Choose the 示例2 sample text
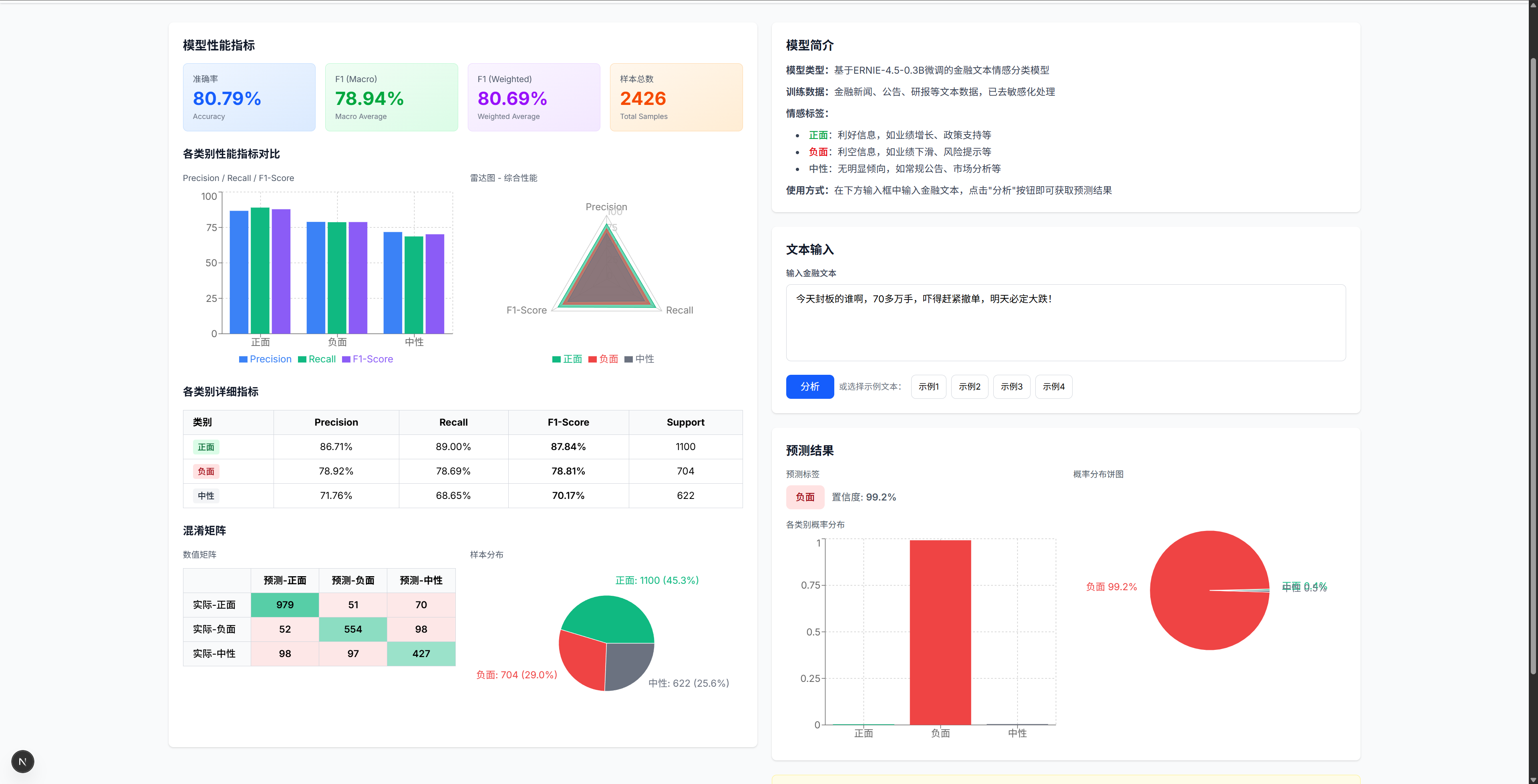The height and width of the screenshot is (784, 1538). (969, 387)
